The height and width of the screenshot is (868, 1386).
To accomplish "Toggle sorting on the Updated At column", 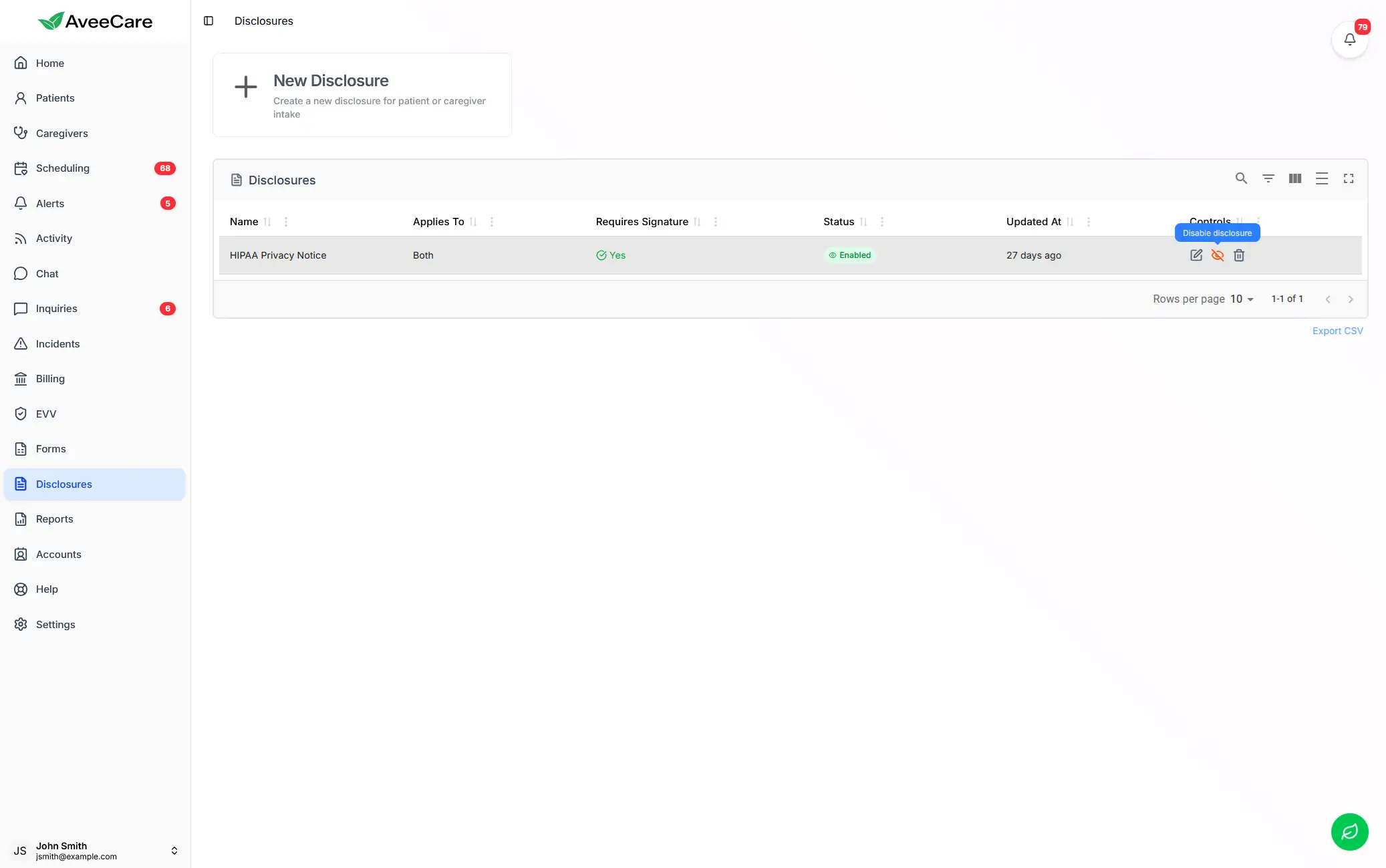I will coord(1070,222).
